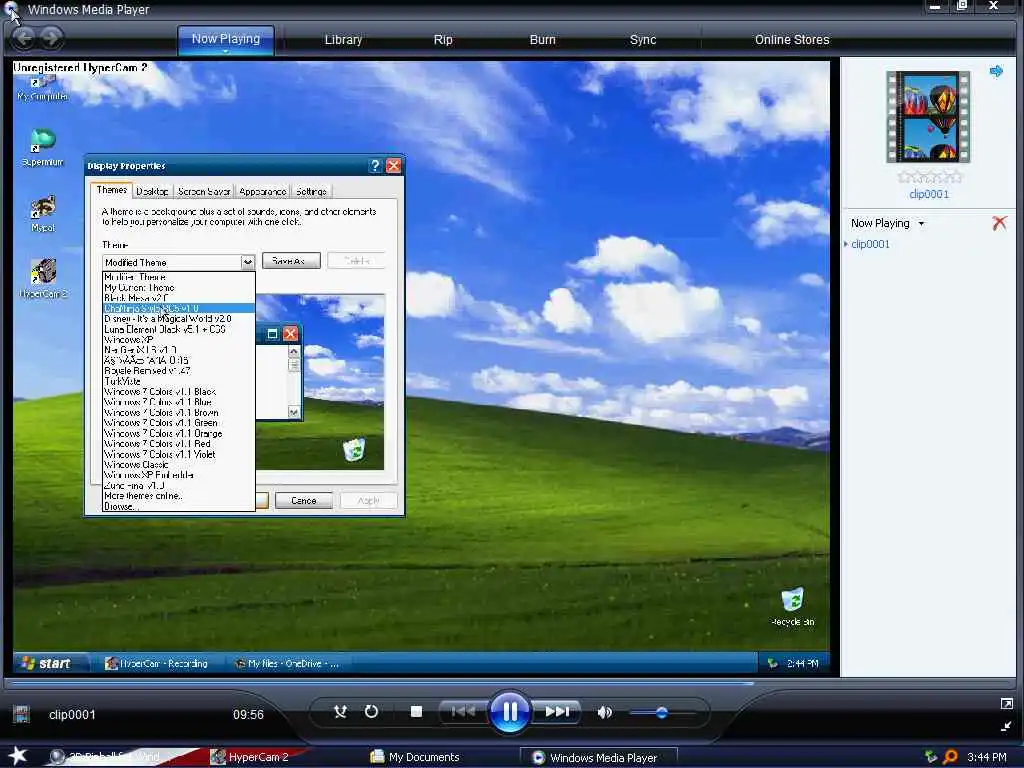The width and height of the screenshot is (1024, 768).
Task: Rate clip0001 using the star rating
Action: click(929, 176)
